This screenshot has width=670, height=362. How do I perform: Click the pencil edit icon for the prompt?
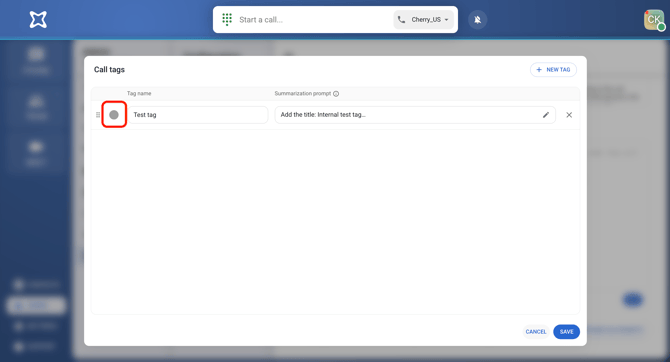click(546, 115)
